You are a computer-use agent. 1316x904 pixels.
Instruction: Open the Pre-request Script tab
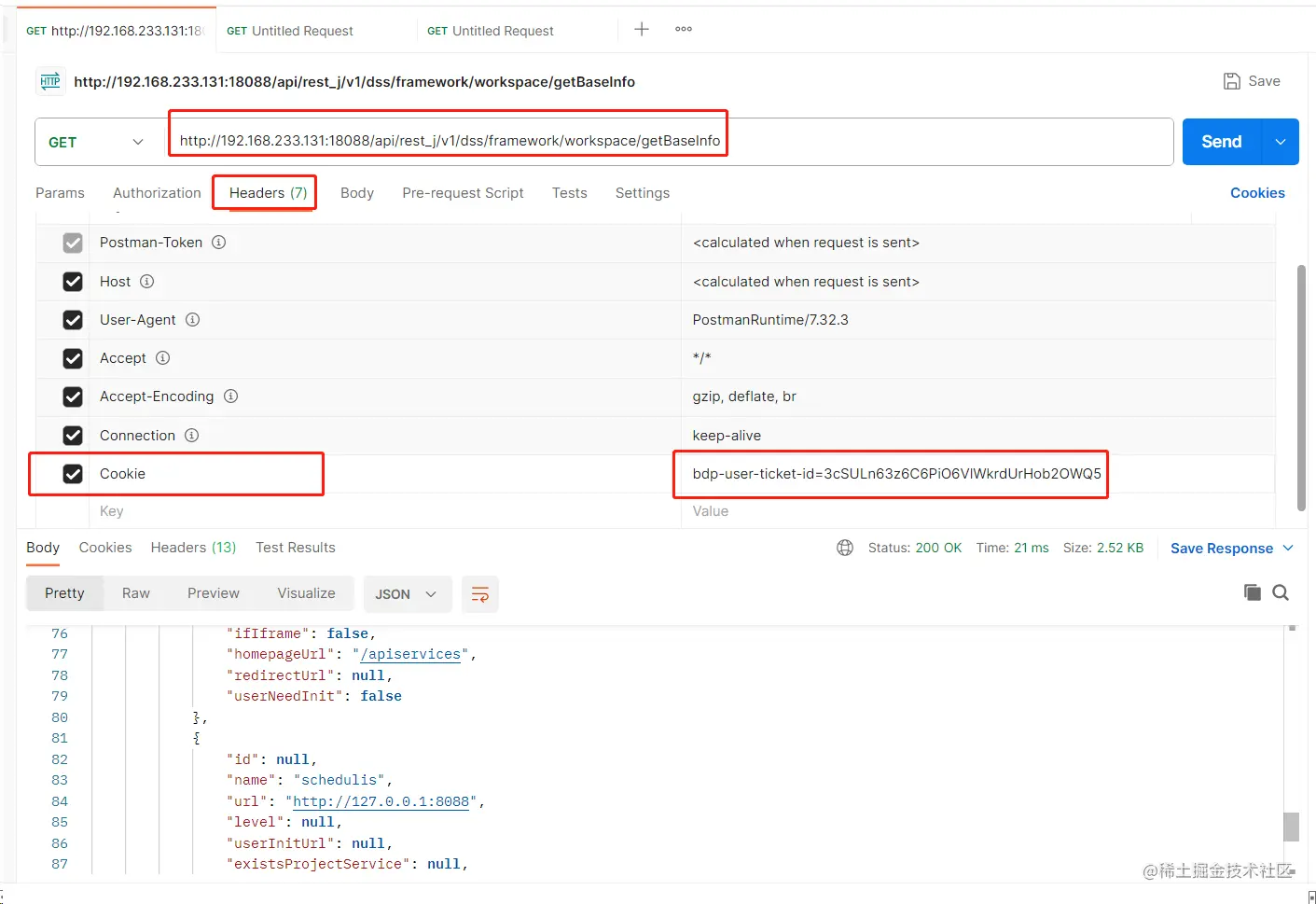tap(463, 193)
